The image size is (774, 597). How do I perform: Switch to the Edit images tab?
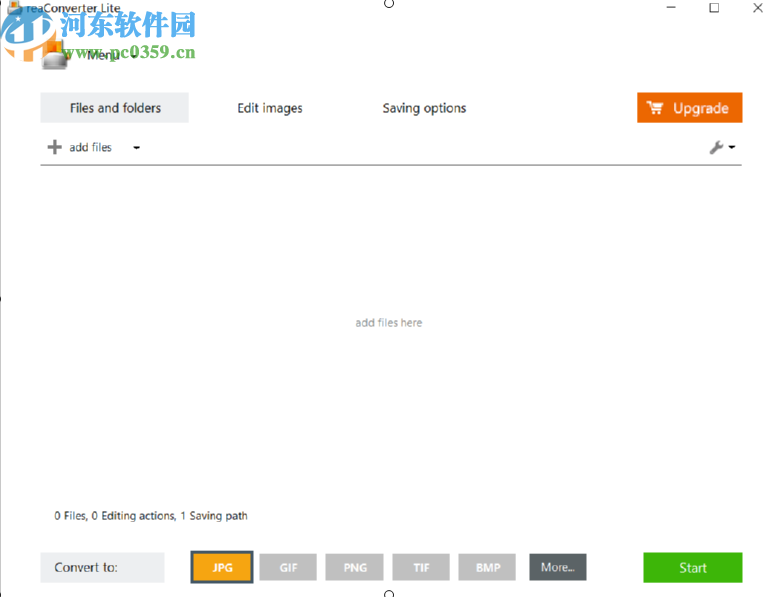(x=270, y=108)
